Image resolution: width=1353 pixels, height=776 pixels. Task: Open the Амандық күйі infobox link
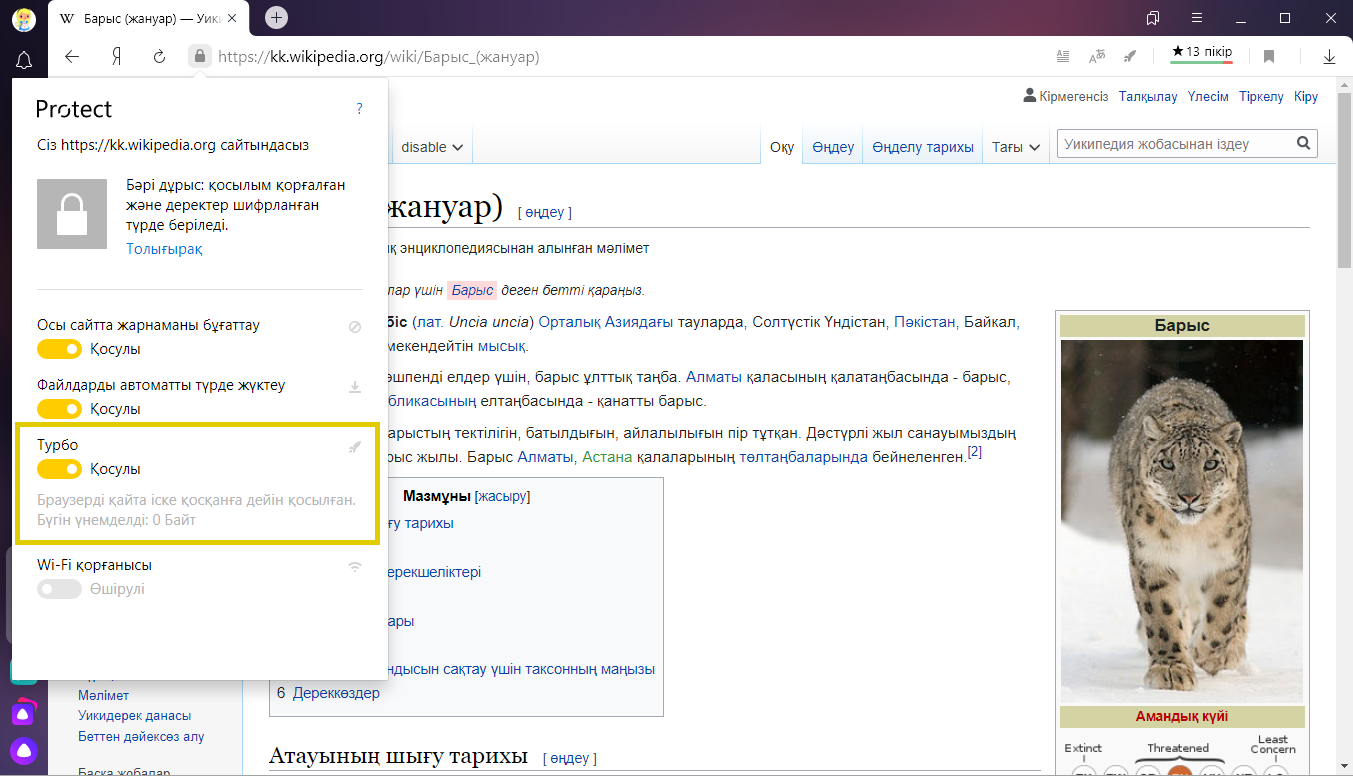coord(1182,716)
